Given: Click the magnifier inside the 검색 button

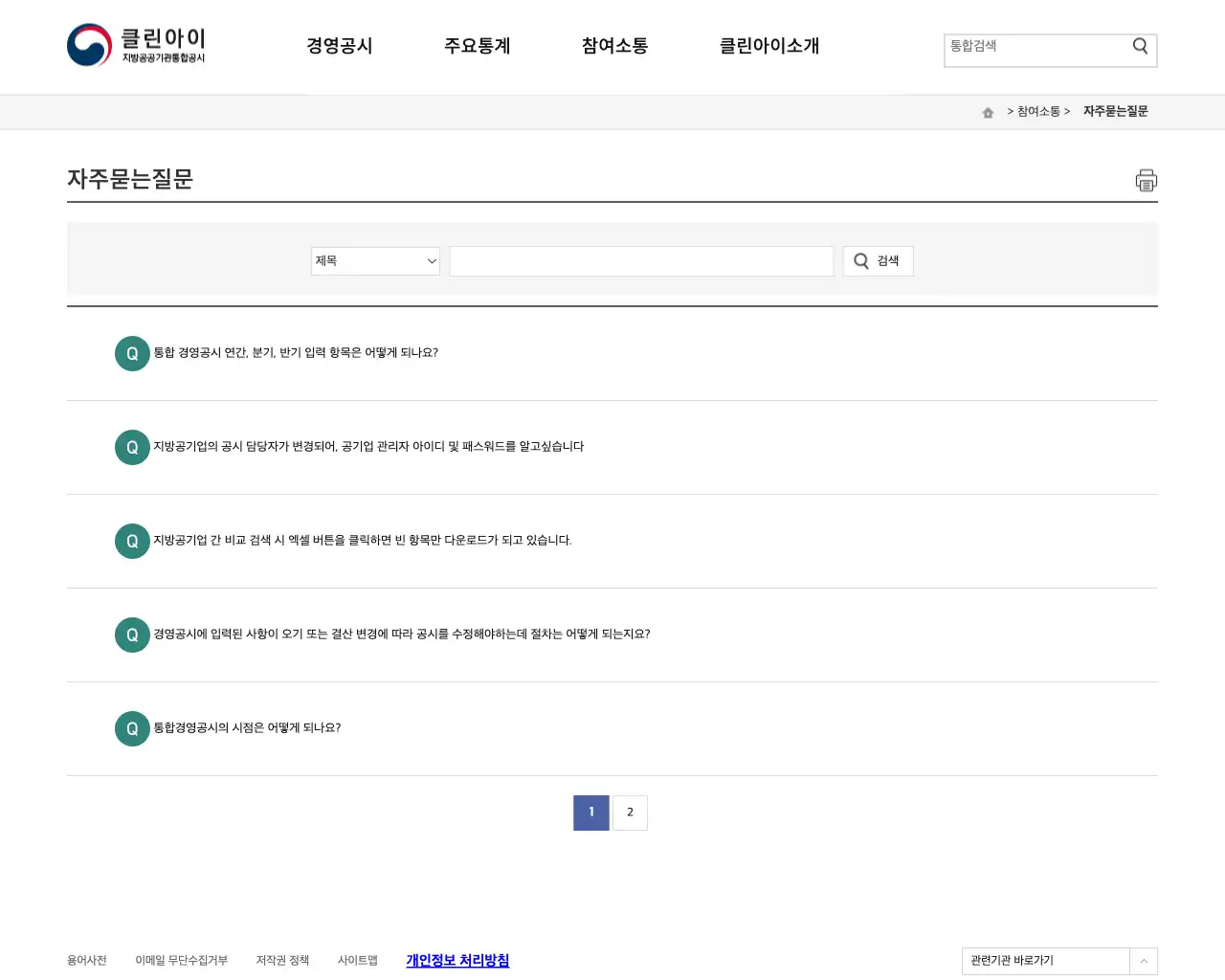Looking at the screenshot, I should 860,260.
